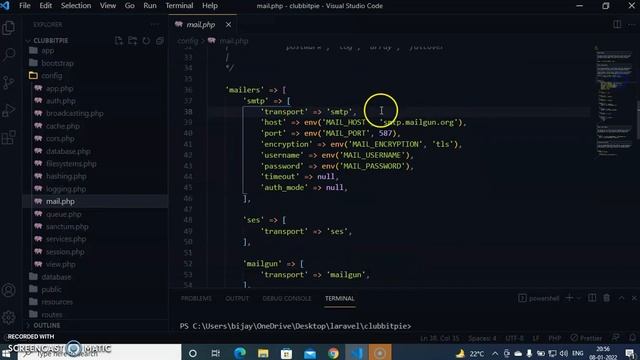Viewport: 640px width, 360px height.
Task: Switch to the OUTPUT panel tab
Action: pos(237,298)
